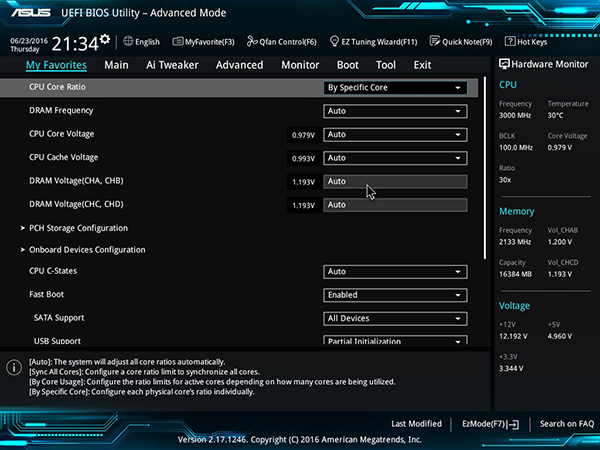Image resolution: width=600 pixels, height=450 pixels.
Task: Launch EZ Tuning Wizard(F11) label
Action: pyautogui.click(x=379, y=42)
